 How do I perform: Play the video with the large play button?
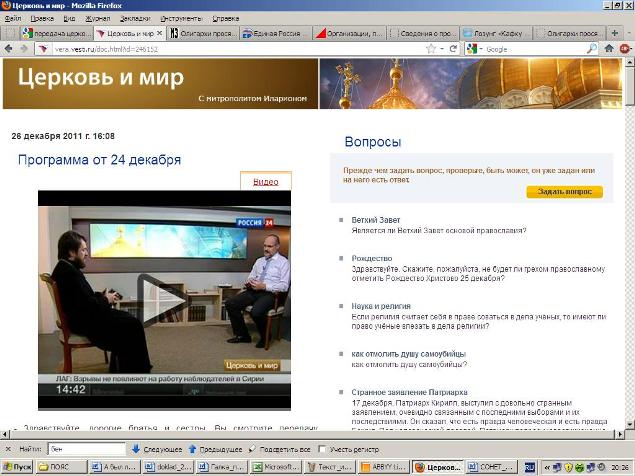pyautogui.click(x=163, y=300)
